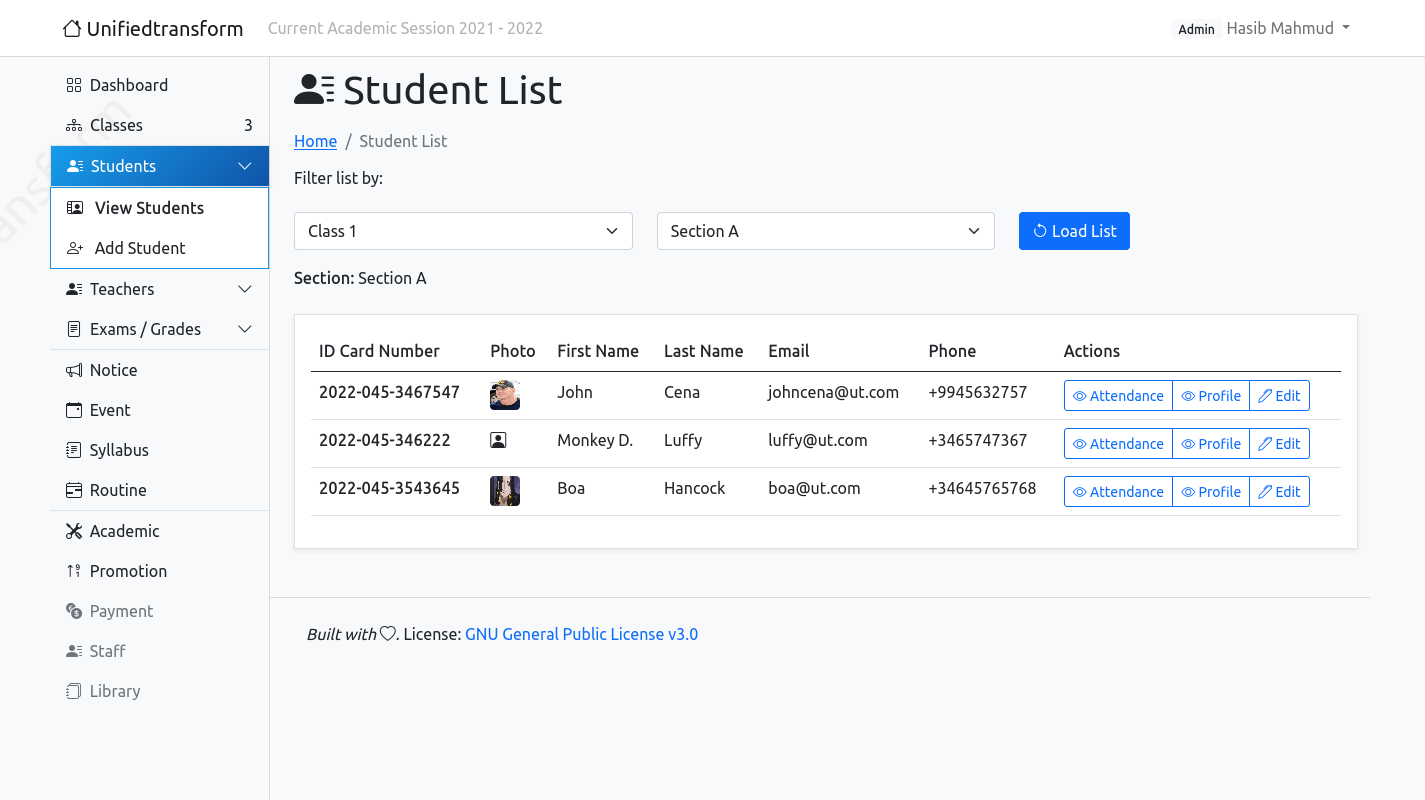1425x800 pixels.
Task: Click the Academic tools icon
Action: pyautogui.click(x=74, y=531)
